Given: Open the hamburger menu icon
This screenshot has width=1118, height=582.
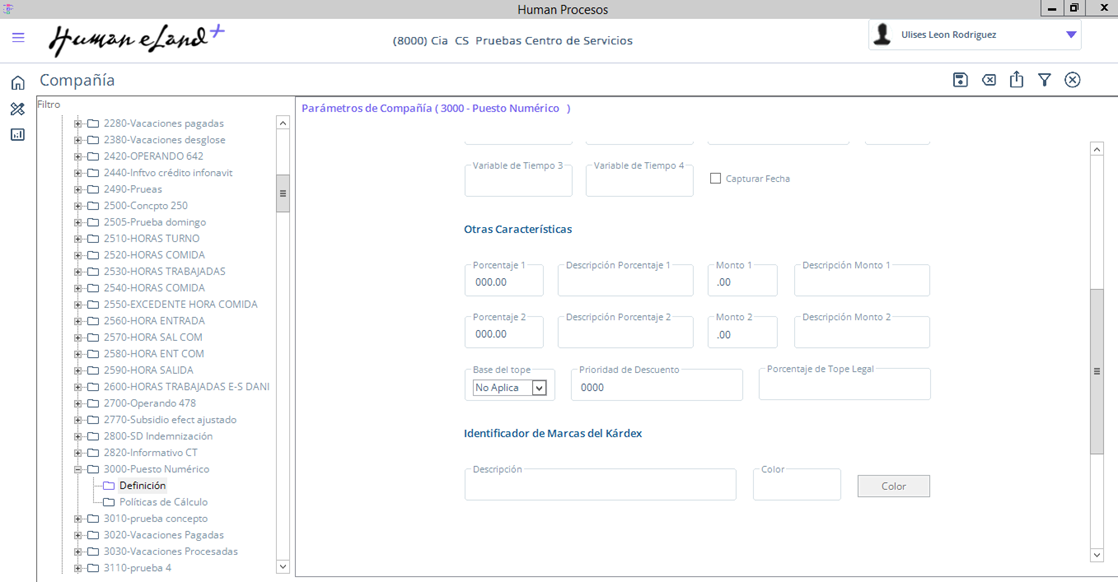Looking at the screenshot, I should coord(18,38).
